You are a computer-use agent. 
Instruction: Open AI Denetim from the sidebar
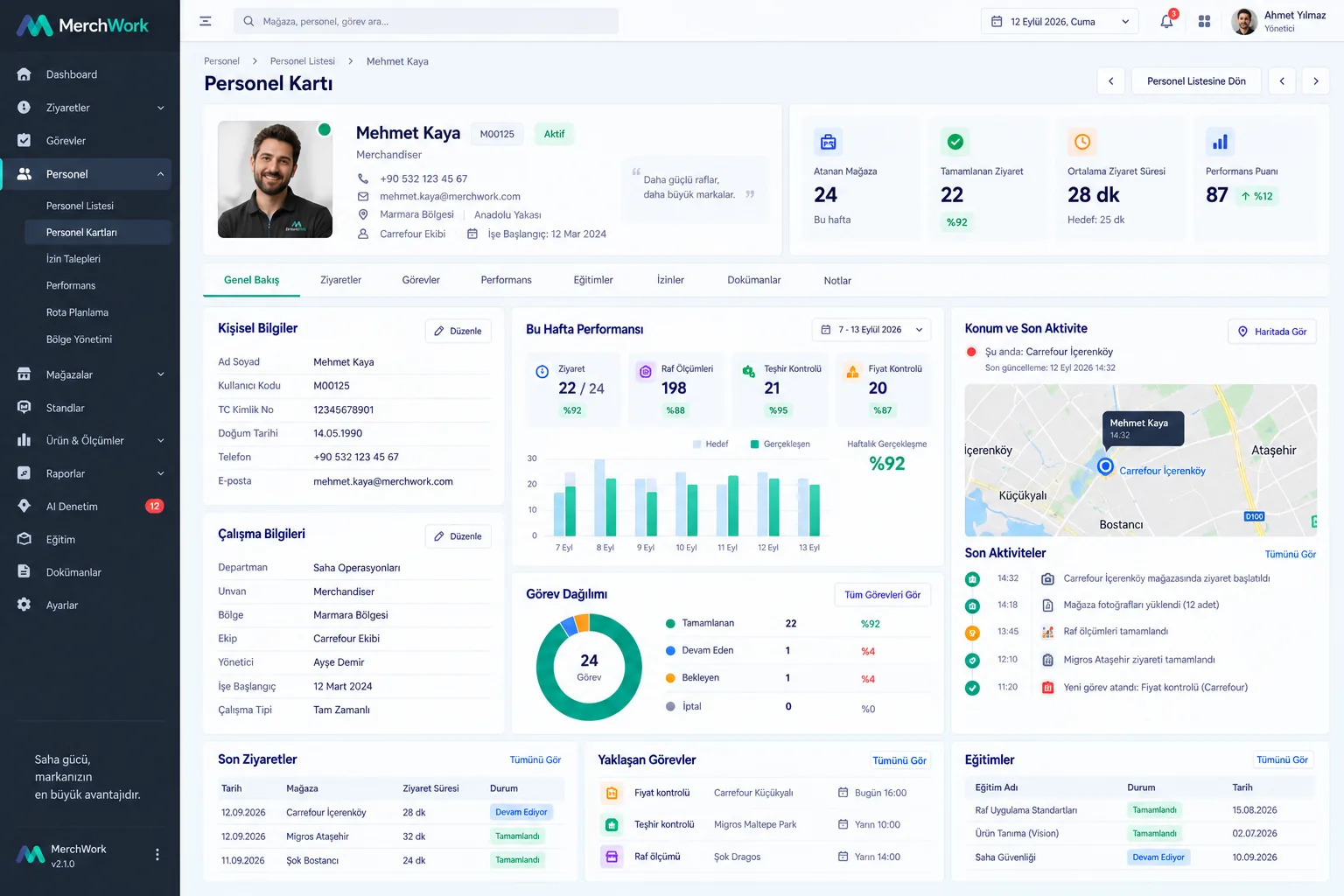pos(89,507)
